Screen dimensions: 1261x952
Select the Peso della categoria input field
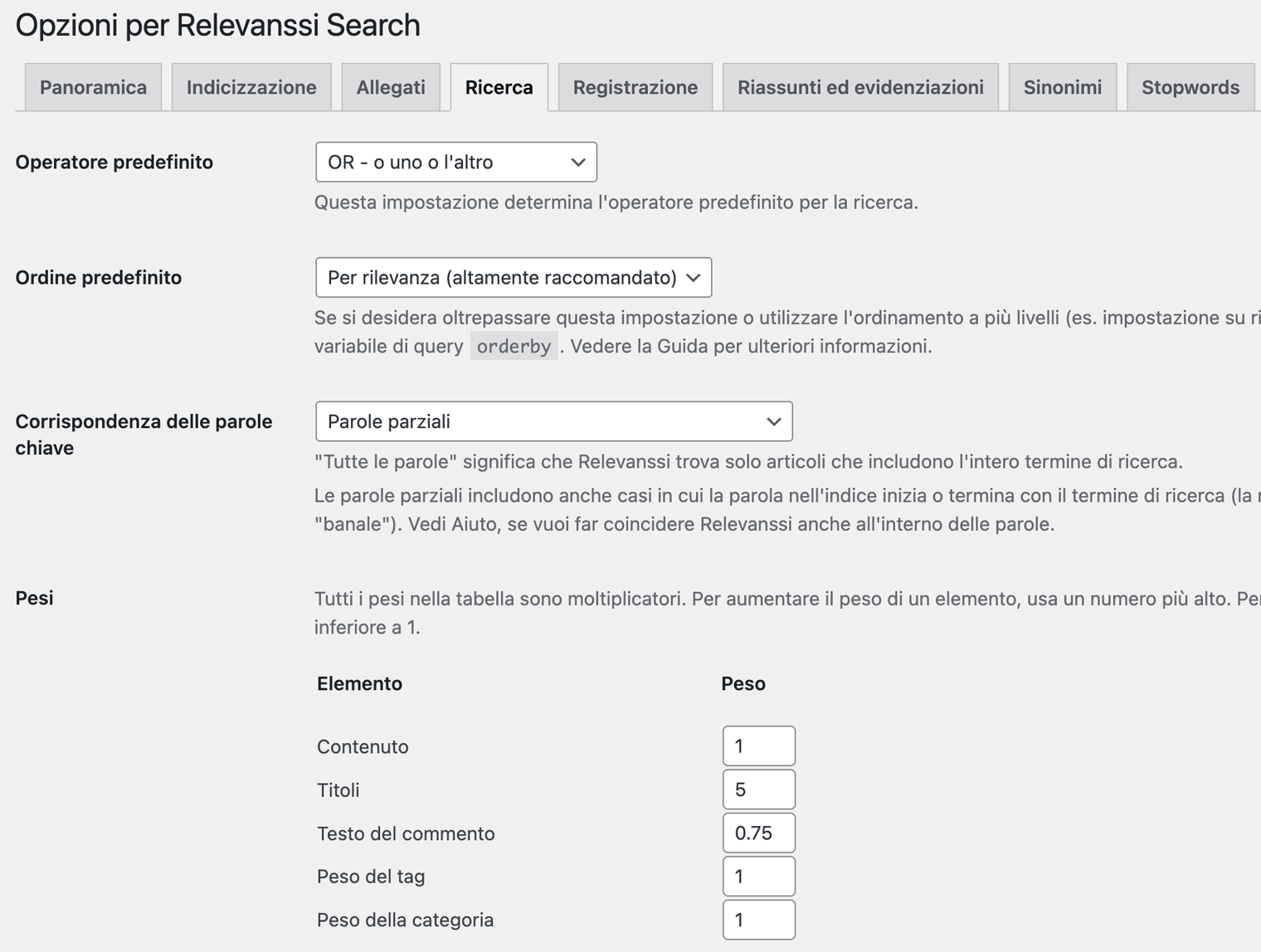pyautogui.click(x=759, y=920)
